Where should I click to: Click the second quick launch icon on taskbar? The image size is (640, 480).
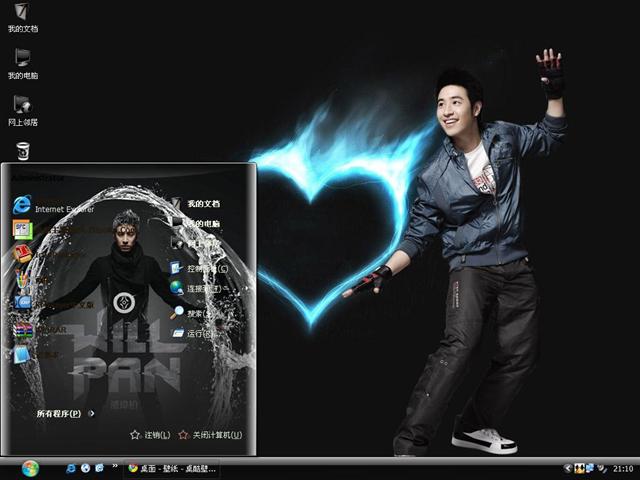click(85, 468)
